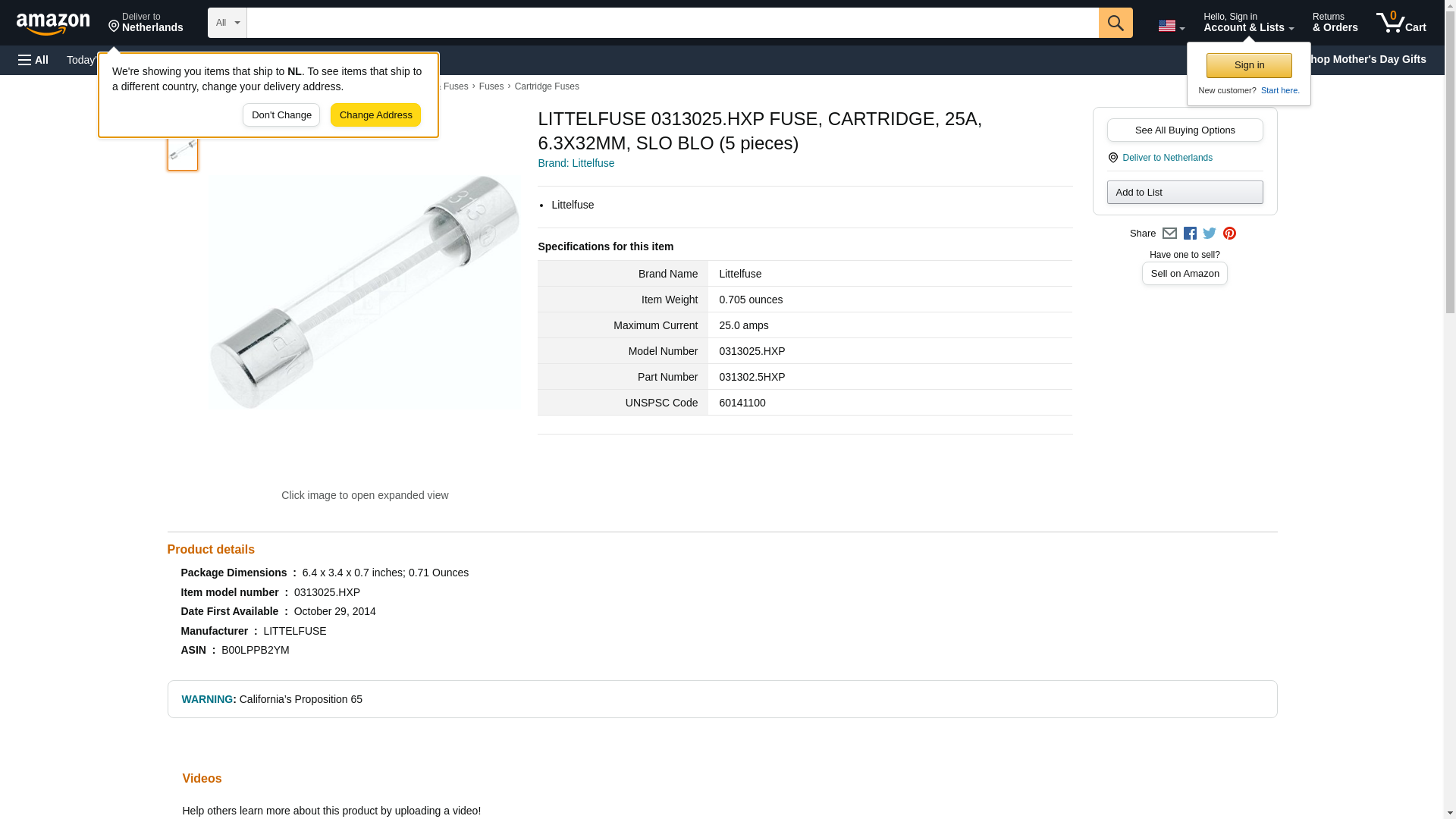Select the fuse product thumbnail
The height and width of the screenshot is (819, 1456).
[183, 150]
